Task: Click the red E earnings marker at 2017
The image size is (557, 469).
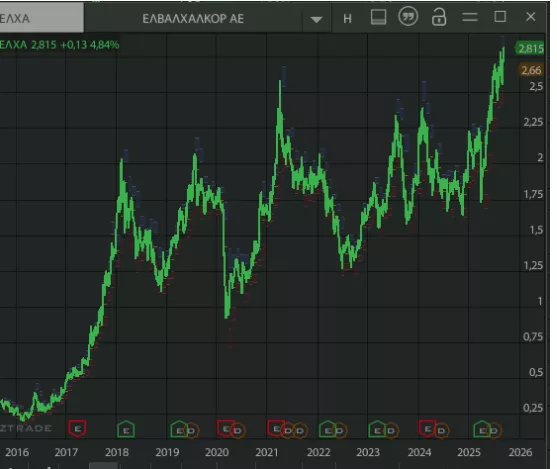Action: (x=77, y=428)
